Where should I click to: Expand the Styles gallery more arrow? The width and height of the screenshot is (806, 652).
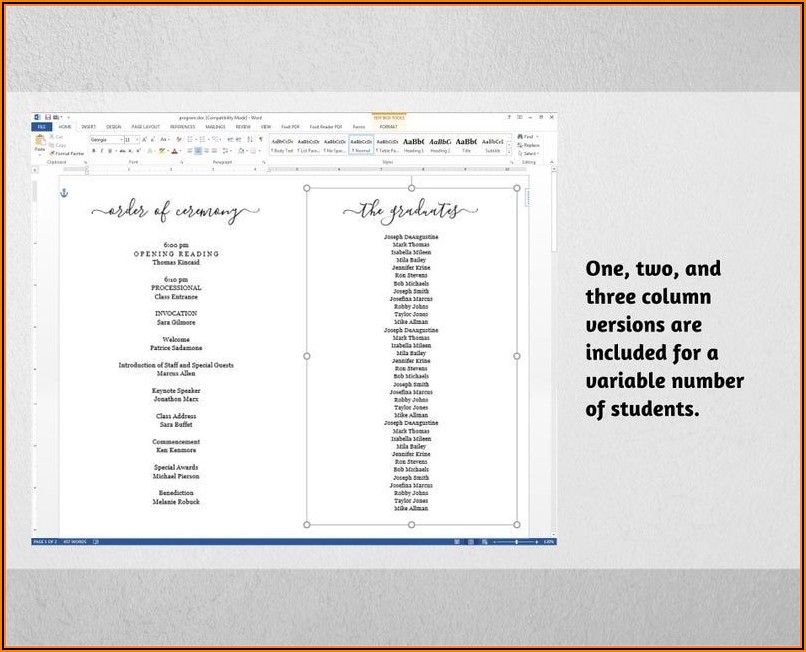click(509, 150)
